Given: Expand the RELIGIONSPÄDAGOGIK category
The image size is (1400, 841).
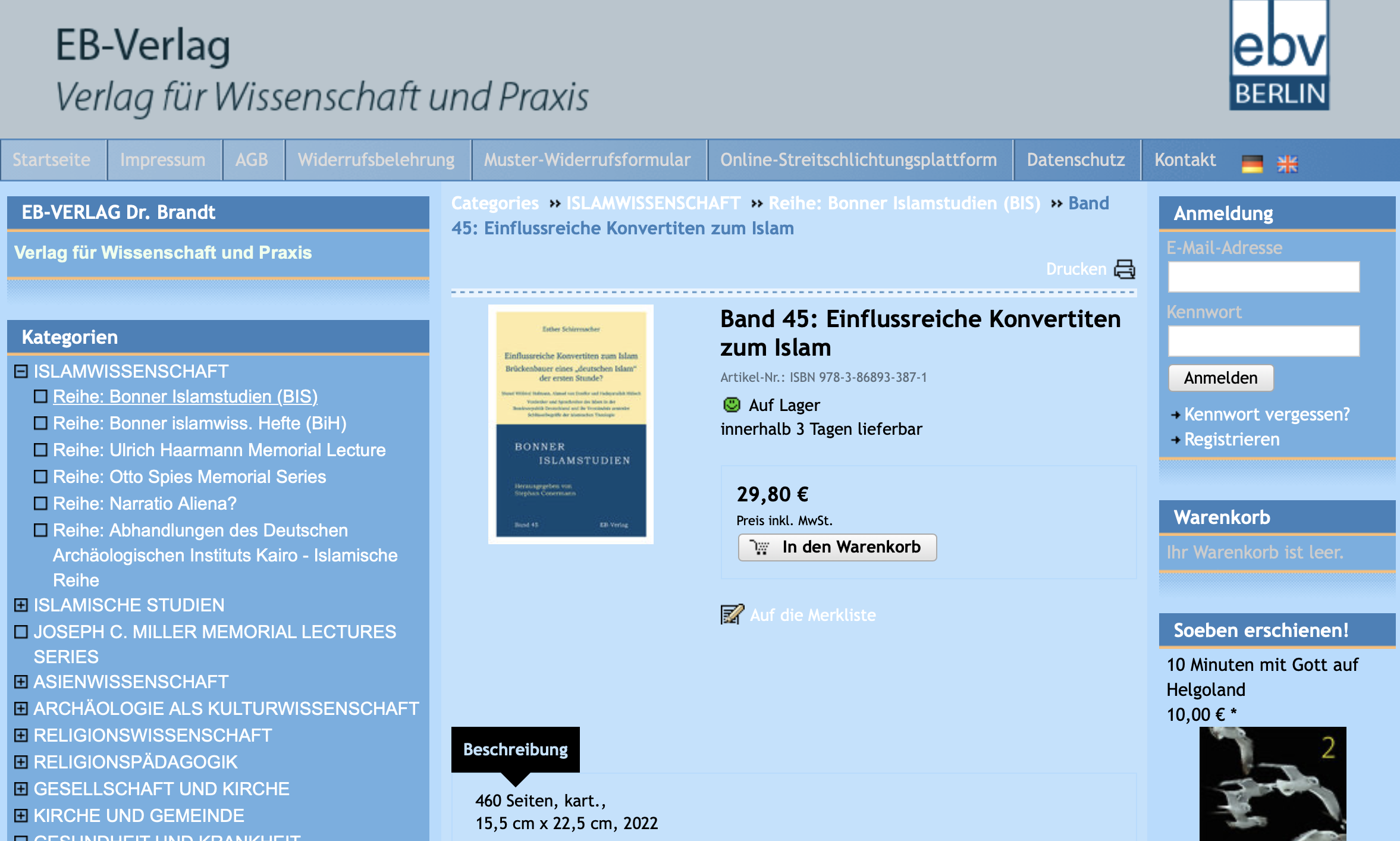Looking at the screenshot, I should coord(21,762).
